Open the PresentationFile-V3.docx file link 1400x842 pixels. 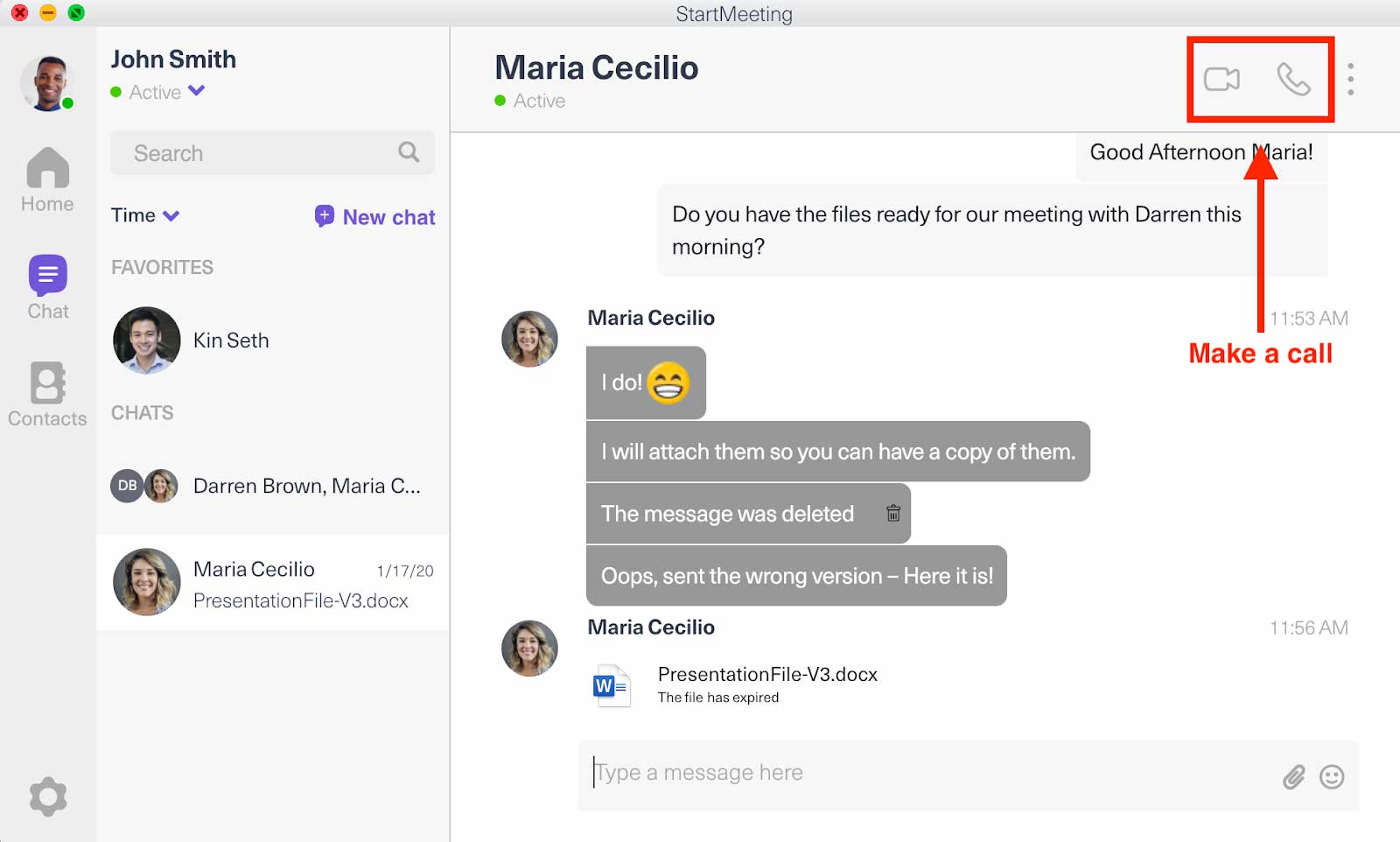coord(766,674)
